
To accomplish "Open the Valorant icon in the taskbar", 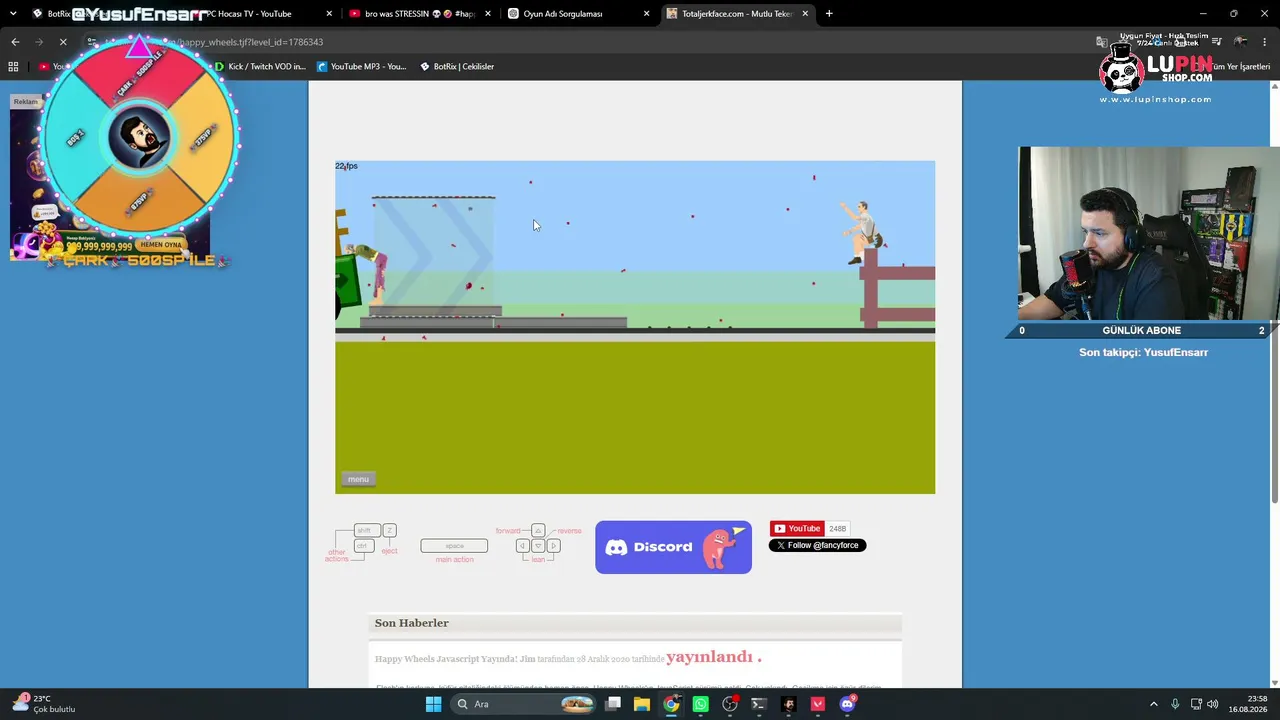I will point(818,704).
